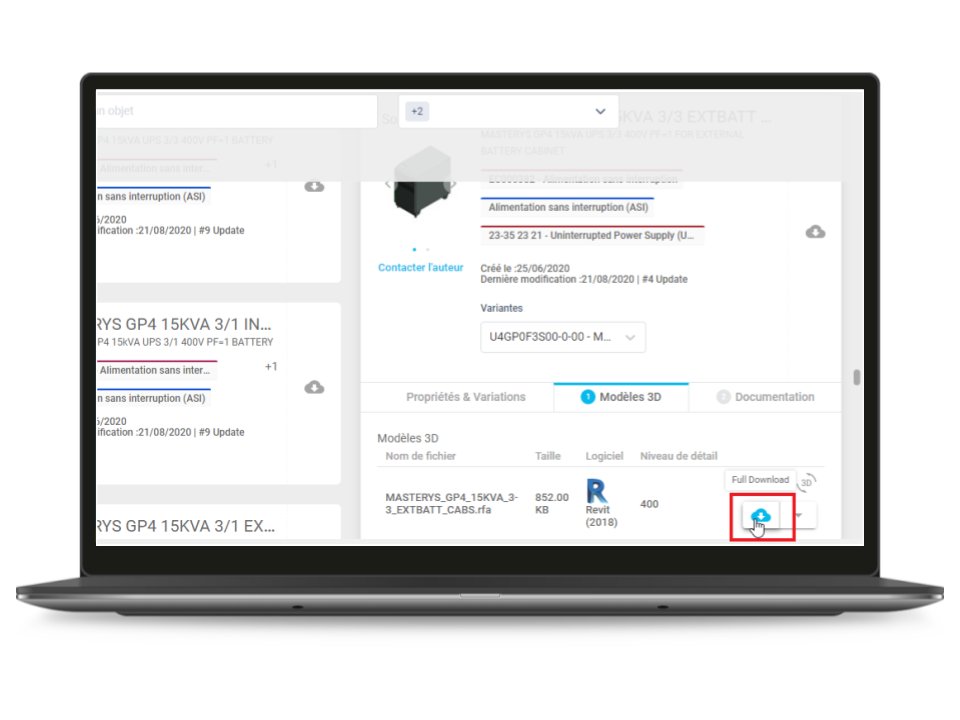Click the detail level value 400
Viewport: 960px width, 720px height.
coord(649,504)
